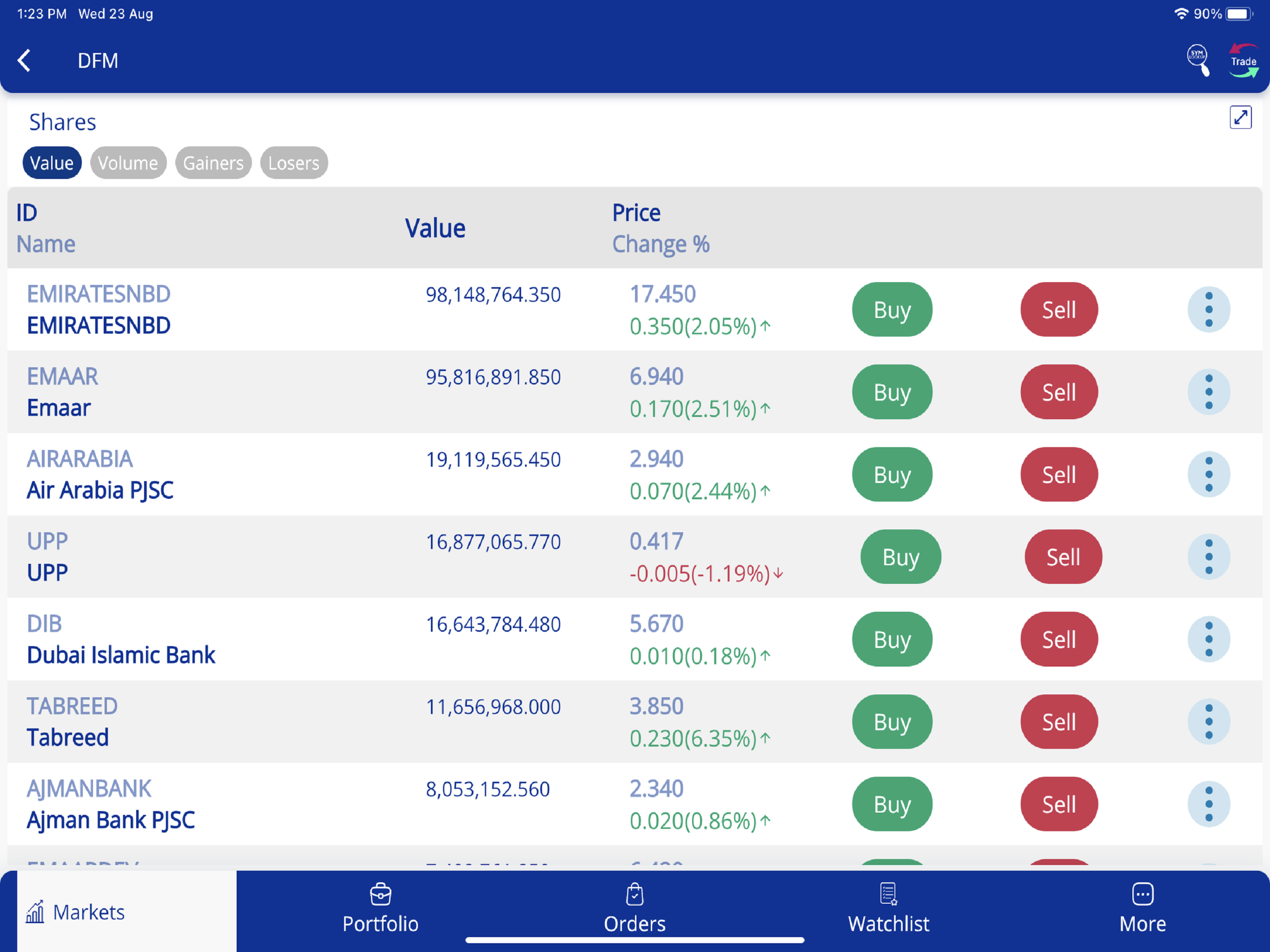Screen dimensions: 1270x952
Task: Sort by the Value column header
Action: 435,228
